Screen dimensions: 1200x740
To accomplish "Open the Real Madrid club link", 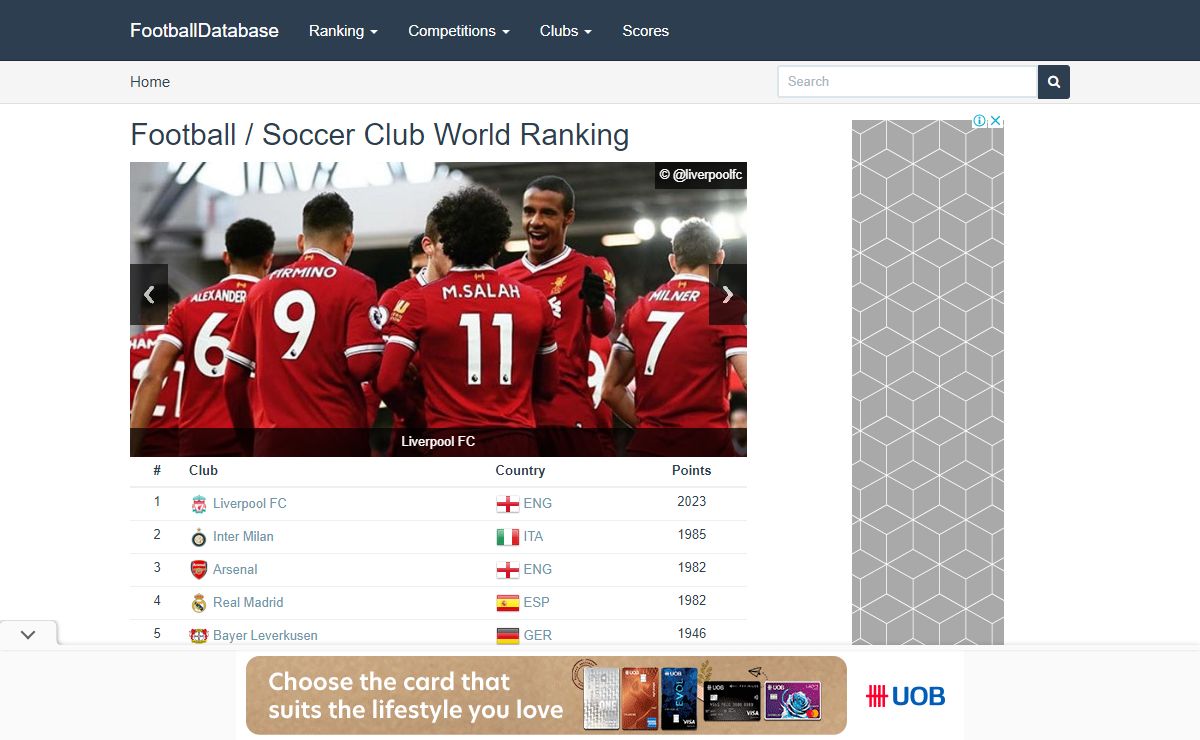I will coord(248,602).
